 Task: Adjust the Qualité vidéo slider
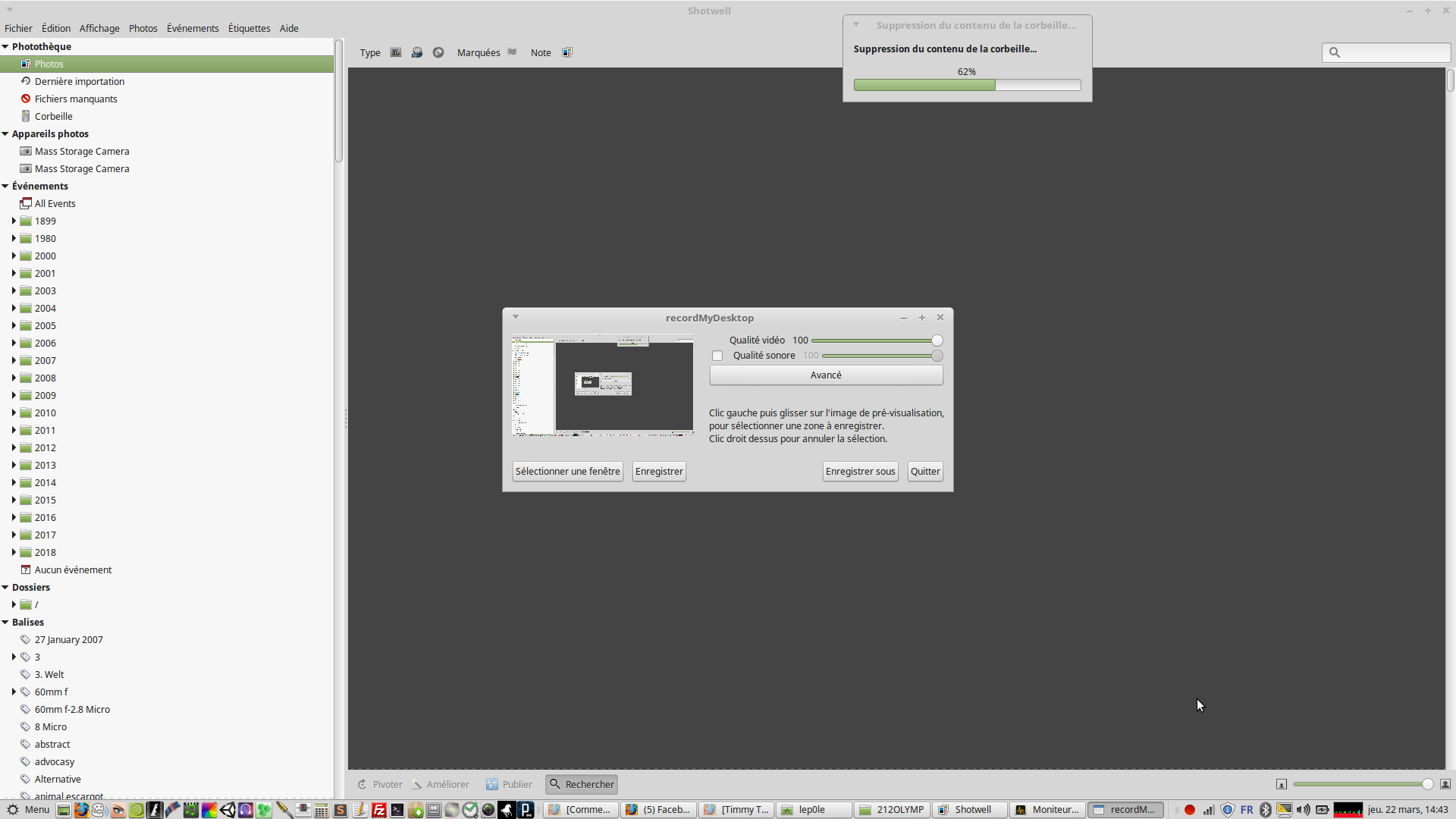coord(937,340)
